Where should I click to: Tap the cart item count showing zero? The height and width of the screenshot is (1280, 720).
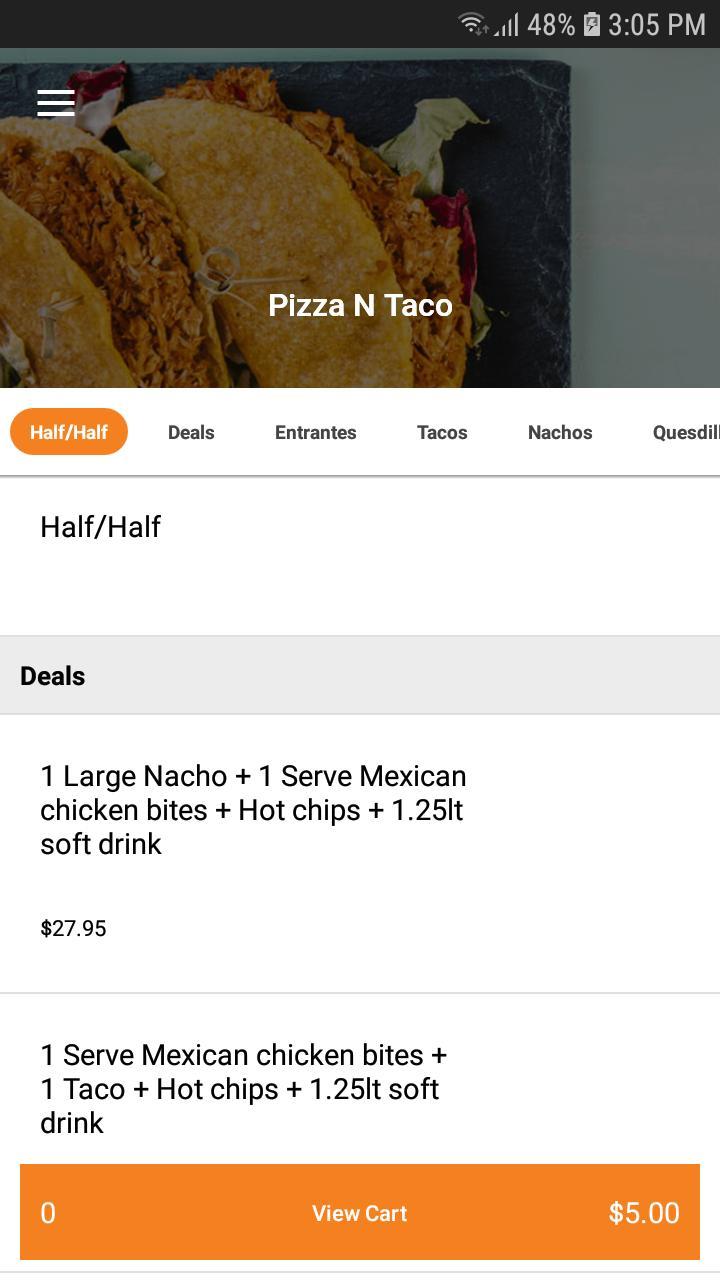coord(47,1212)
